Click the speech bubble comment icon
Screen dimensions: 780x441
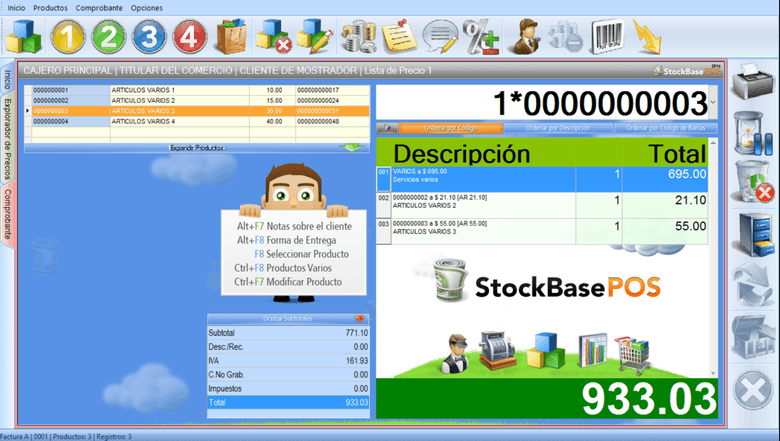click(x=440, y=36)
